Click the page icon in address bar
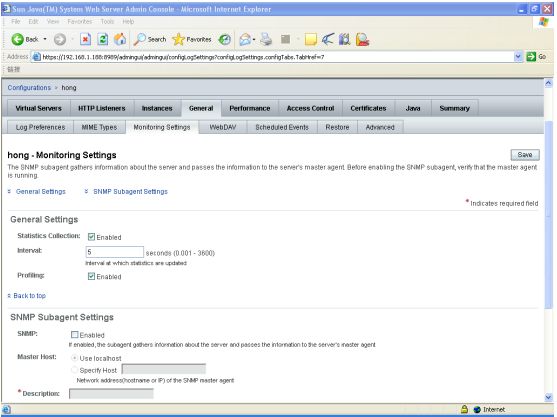This screenshot has height=417, width=557. tap(36, 57)
